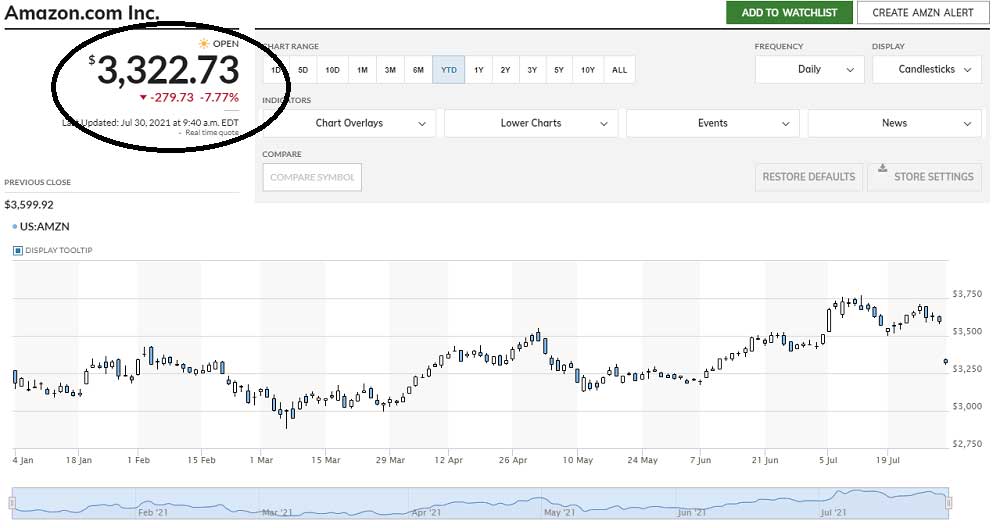The height and width of the screenshot is (528, 1000).
Task: Create an AMZN alert
Action: coord(922,12)
